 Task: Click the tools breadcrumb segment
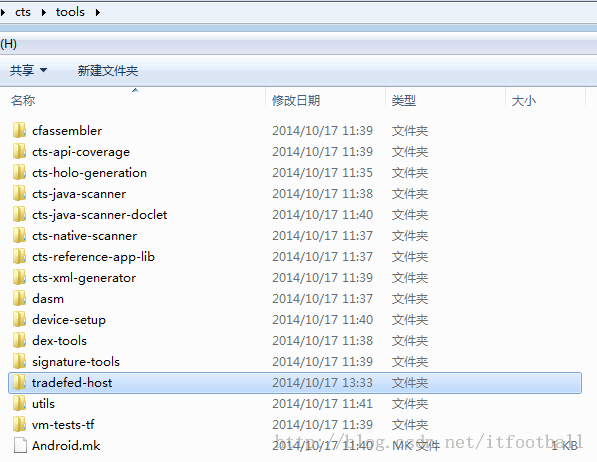(x=70, y=12)
